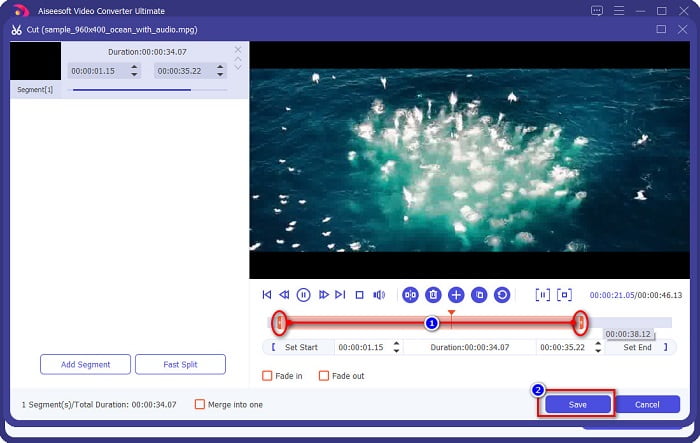
Task: Enable the Fade in checkbox
Action: coord(267,376)
